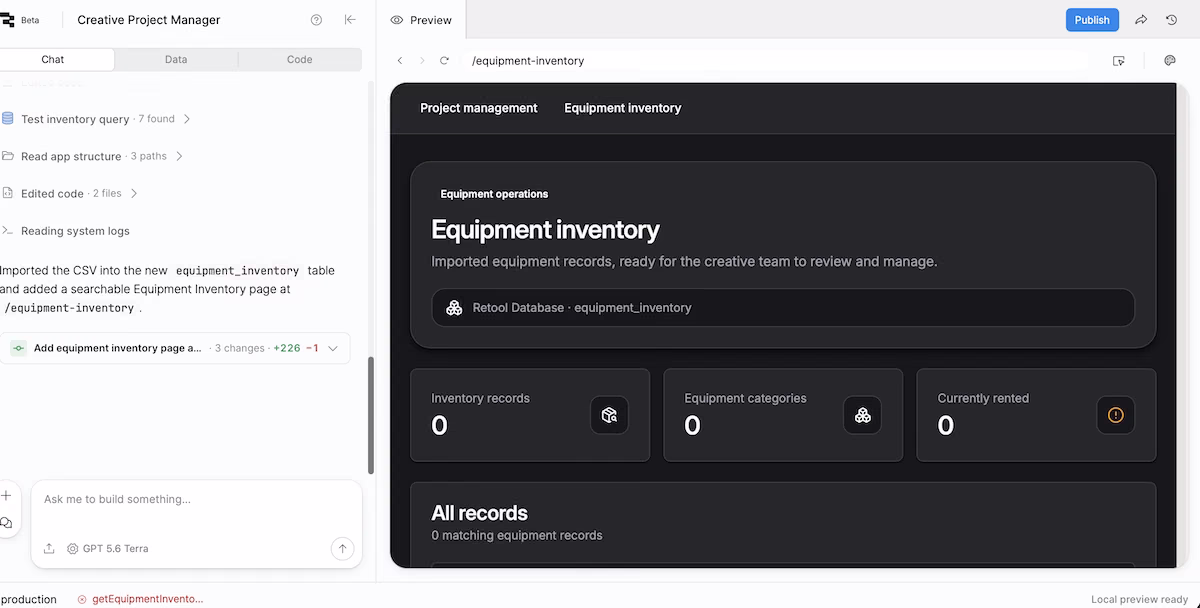Screen dimensions: 1200x608
Task: Send message with the up arrow button
Action: point(342,548)
